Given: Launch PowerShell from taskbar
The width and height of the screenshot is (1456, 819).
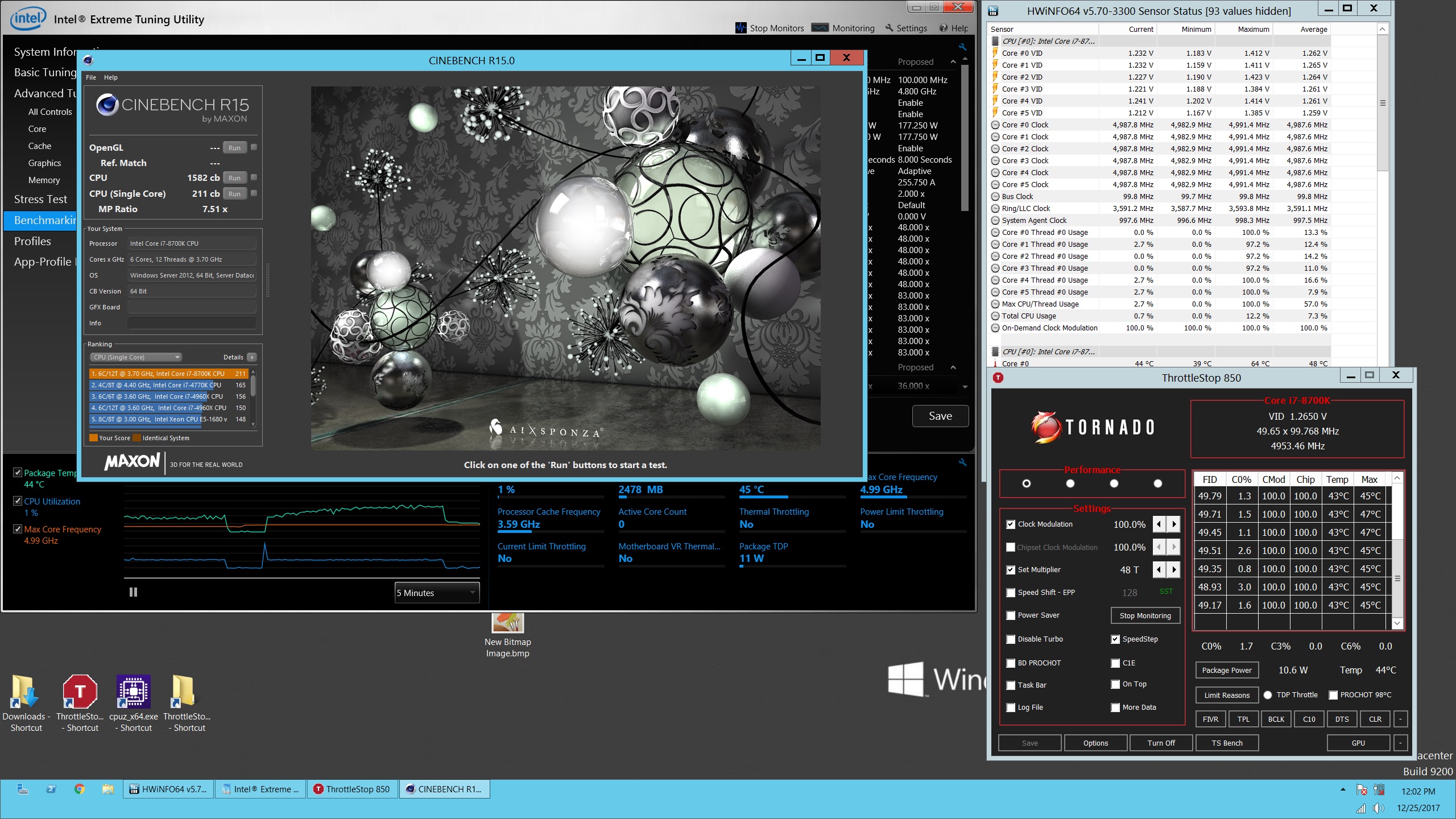Looking at the screenshot, I should (x=51, y=789).
